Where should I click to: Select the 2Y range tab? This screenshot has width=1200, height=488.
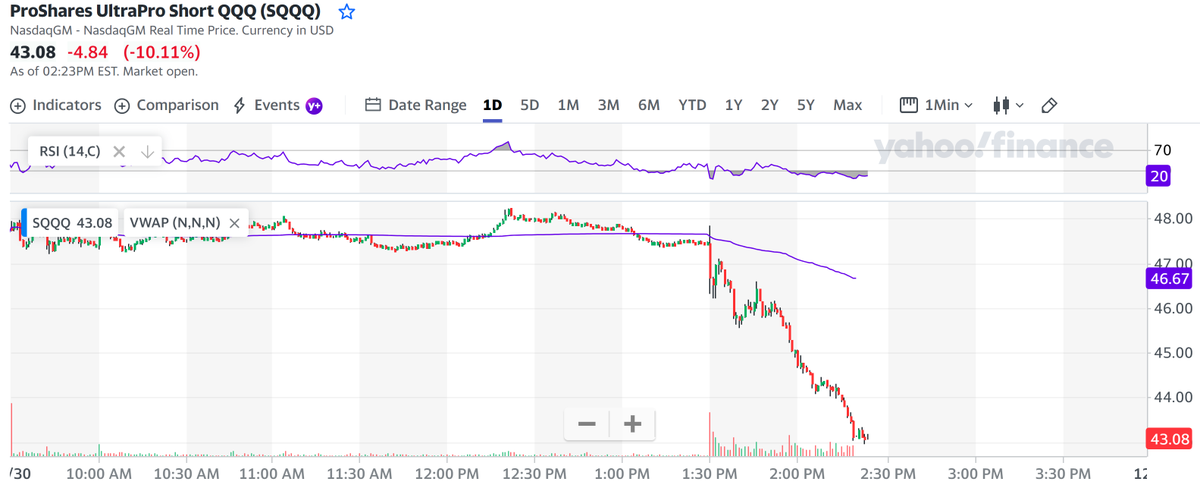pos(769,105)
